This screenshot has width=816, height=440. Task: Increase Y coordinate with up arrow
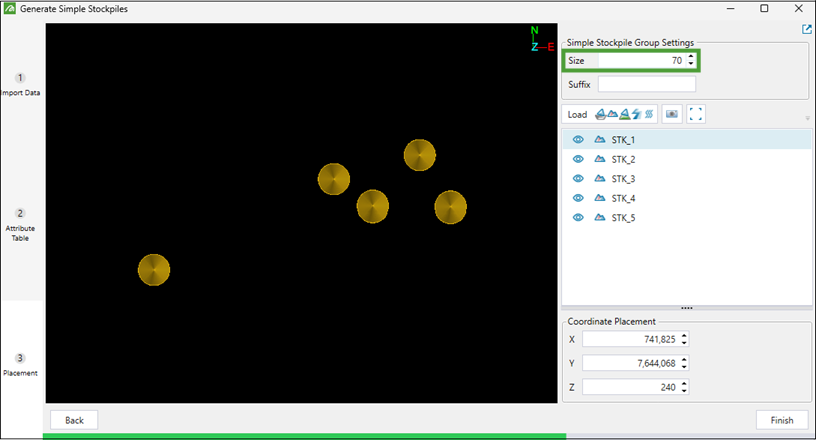point(684,360)
